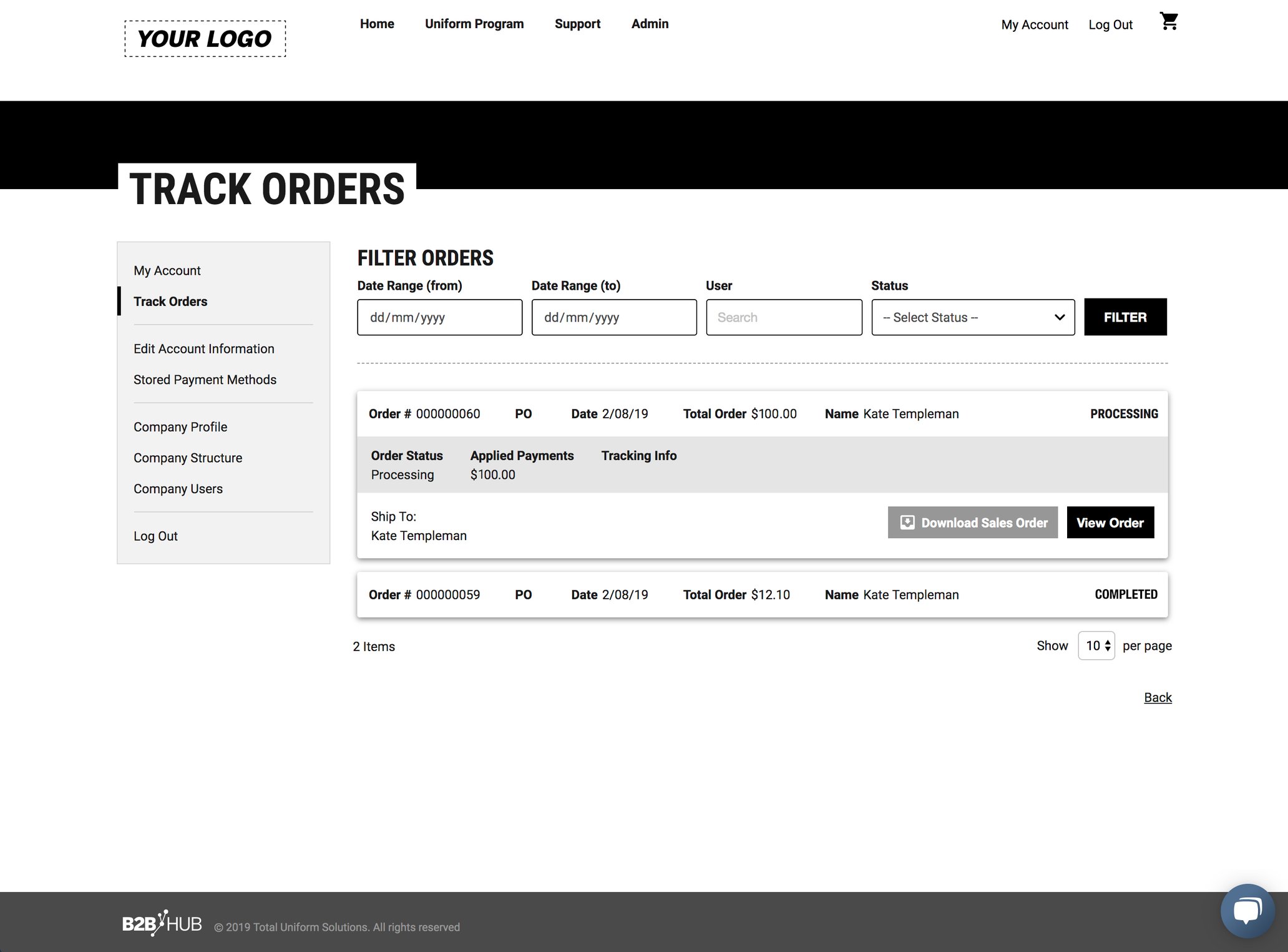Select Track Orders in the sidebar
Screen dimensions: 1288x952
(170, 302)
